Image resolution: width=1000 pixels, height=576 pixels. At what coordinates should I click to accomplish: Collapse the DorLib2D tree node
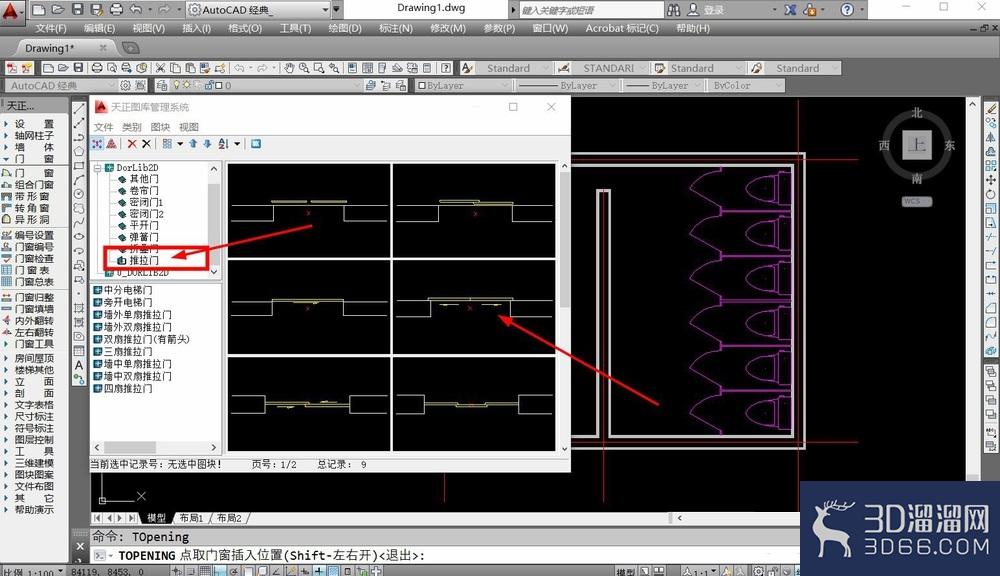[x=98, y=168]
